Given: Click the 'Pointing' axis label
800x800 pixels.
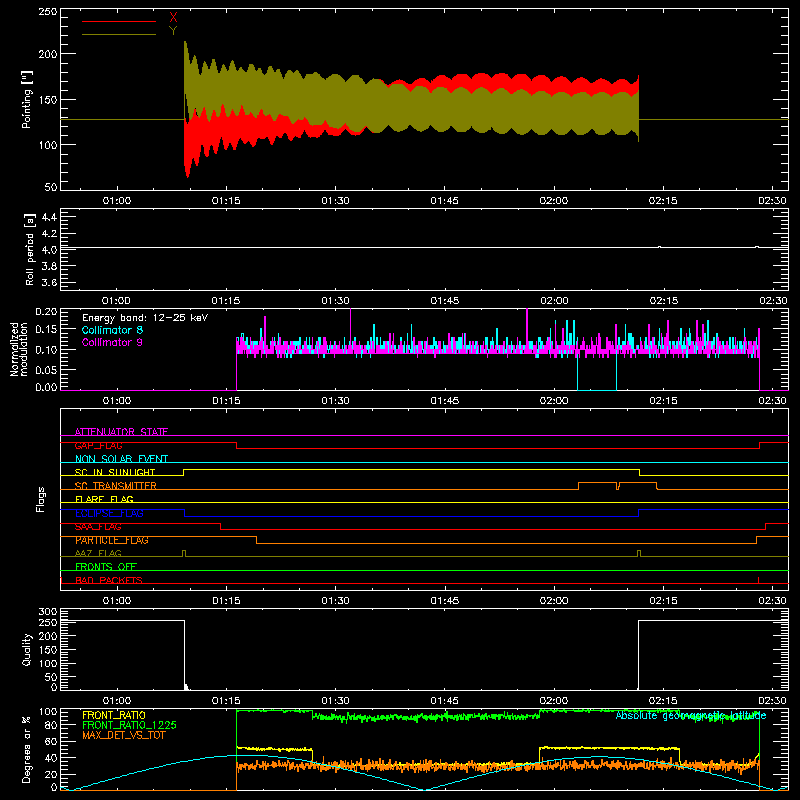Looking at the screenshot, I should click(27, 99).
